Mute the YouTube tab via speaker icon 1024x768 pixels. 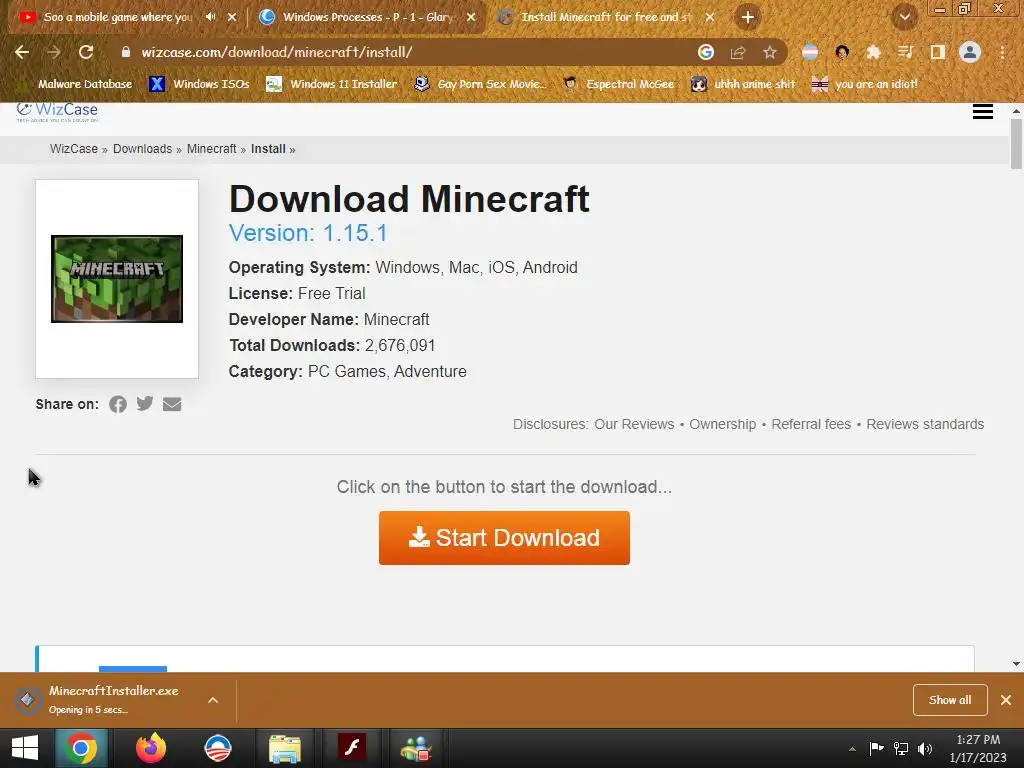tap(210, 17)
